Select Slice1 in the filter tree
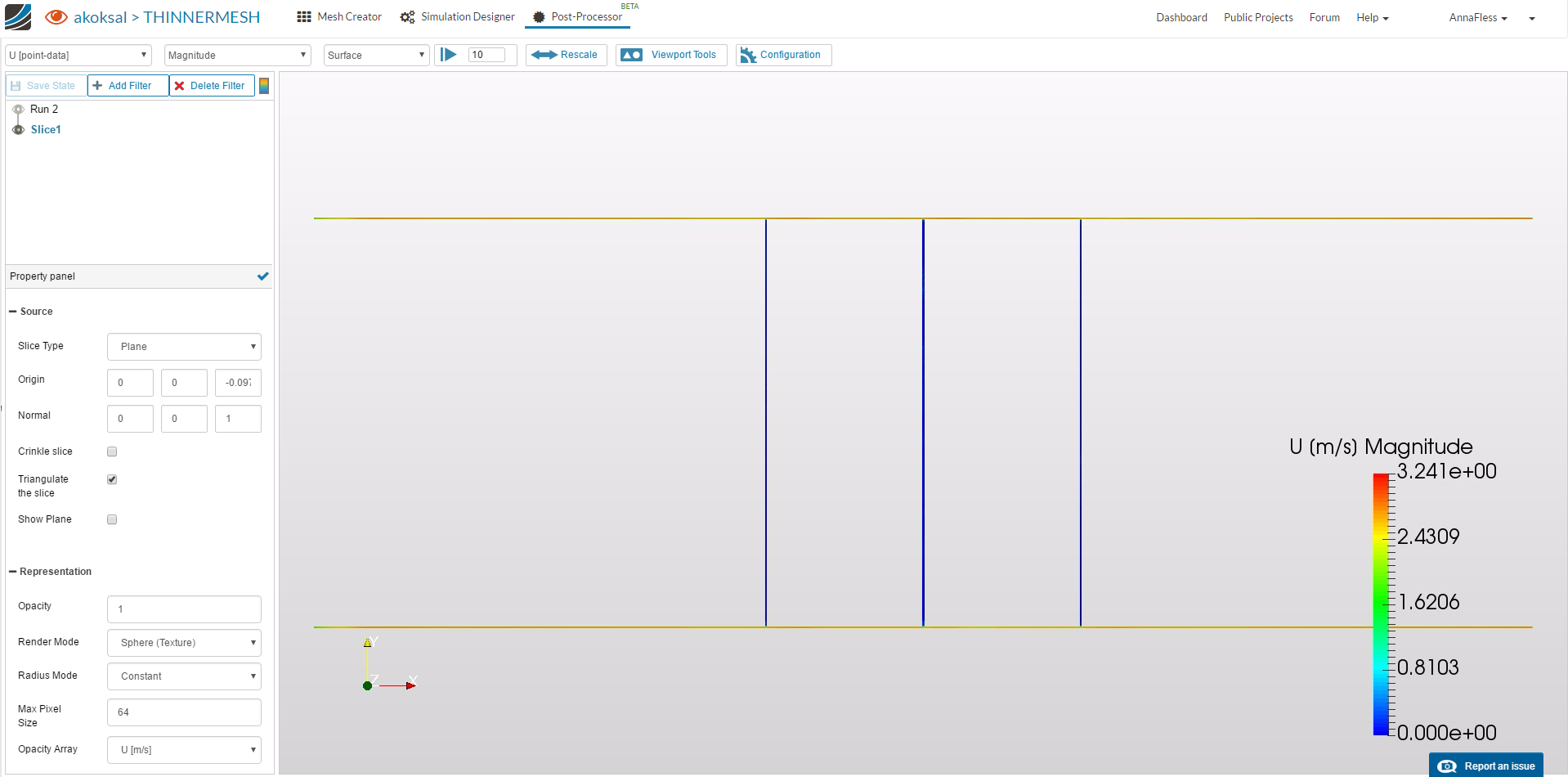 pyautogui.click(x=46, y=129)
